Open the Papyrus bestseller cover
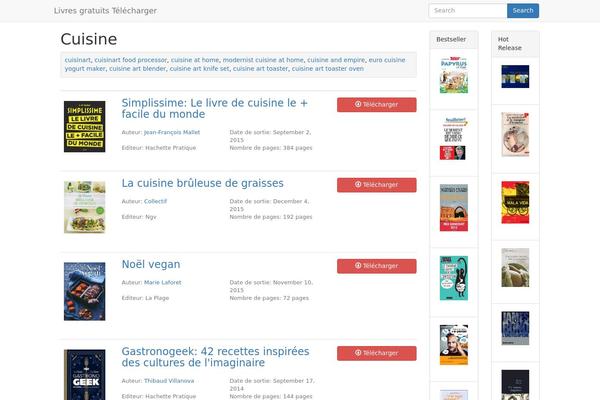 tap(454, 75)
